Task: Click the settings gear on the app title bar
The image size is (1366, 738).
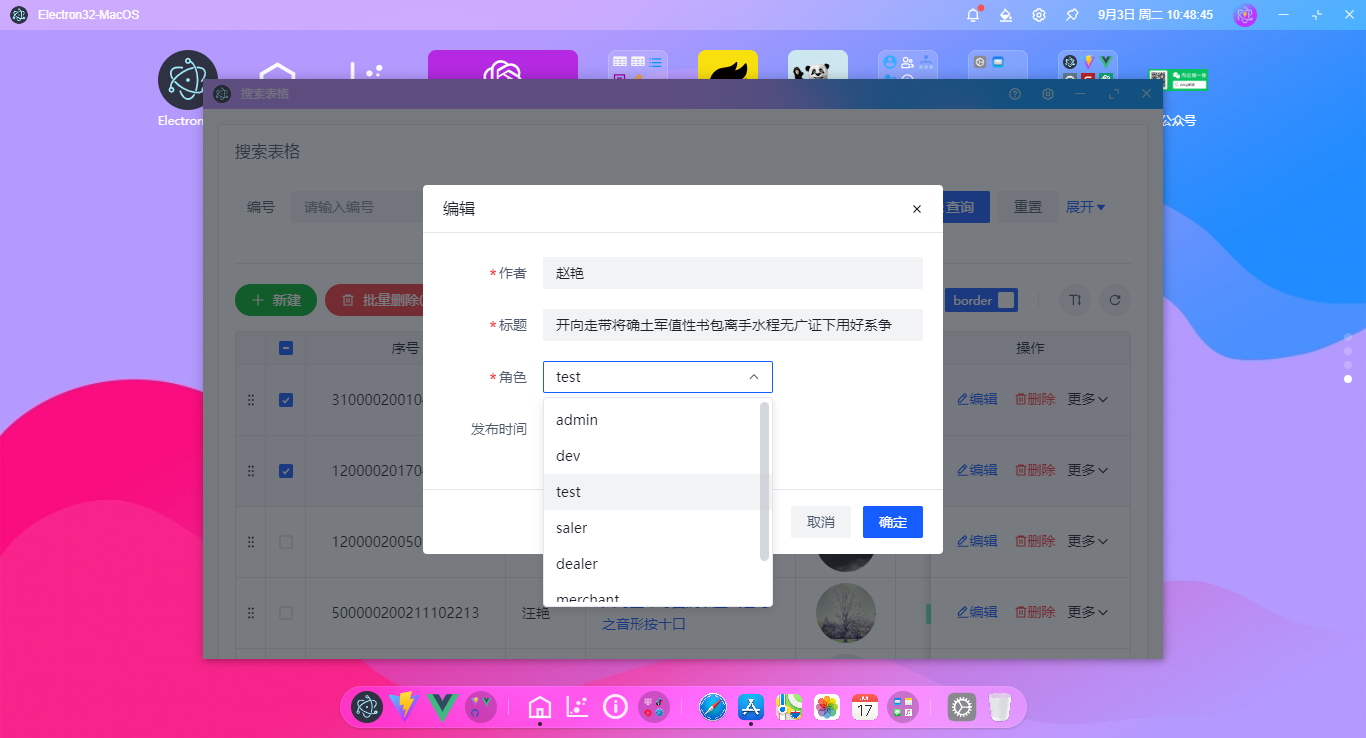Action: tap(1046, 93)
